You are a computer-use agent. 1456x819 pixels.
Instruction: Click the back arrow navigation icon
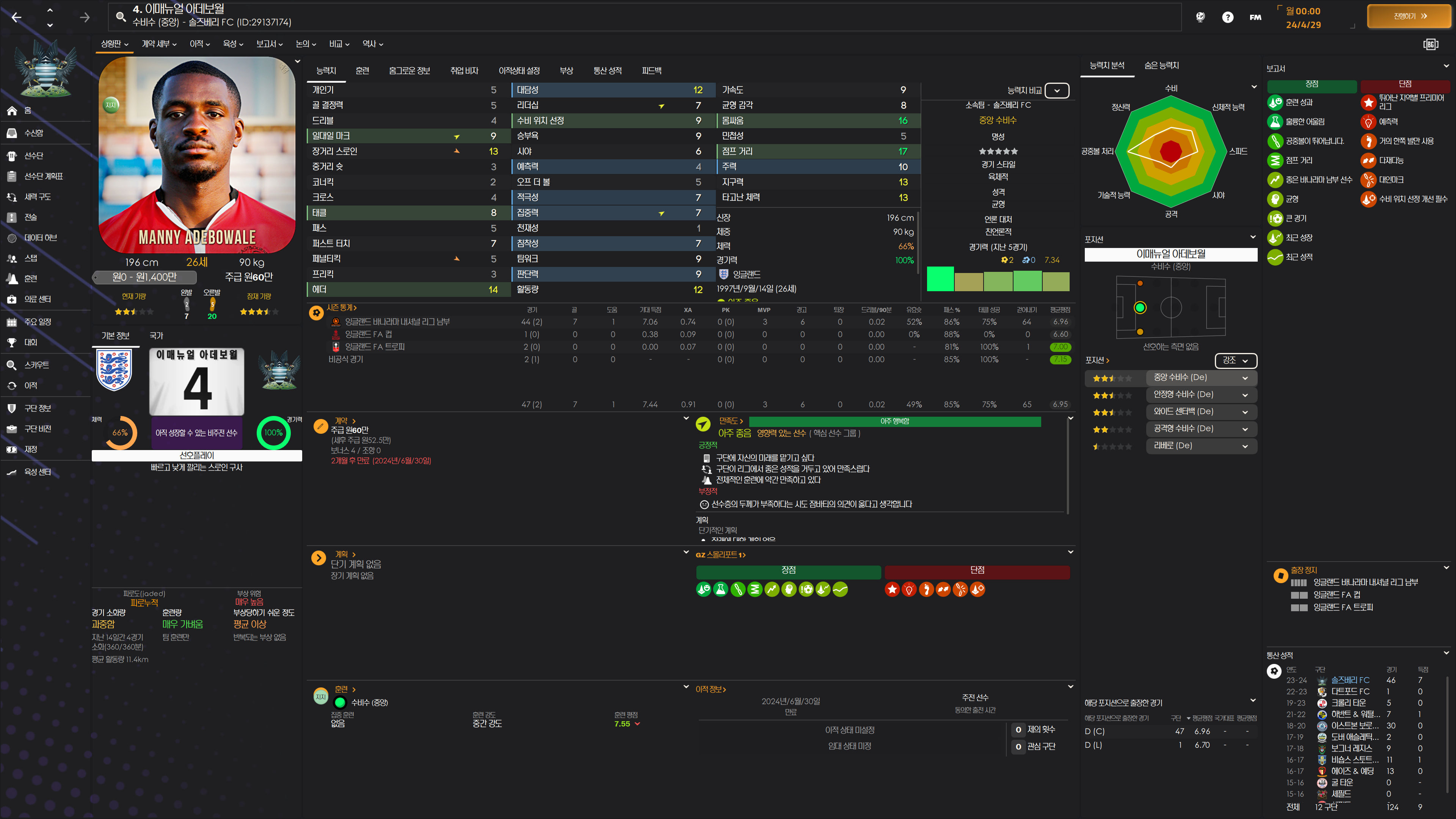16,17
